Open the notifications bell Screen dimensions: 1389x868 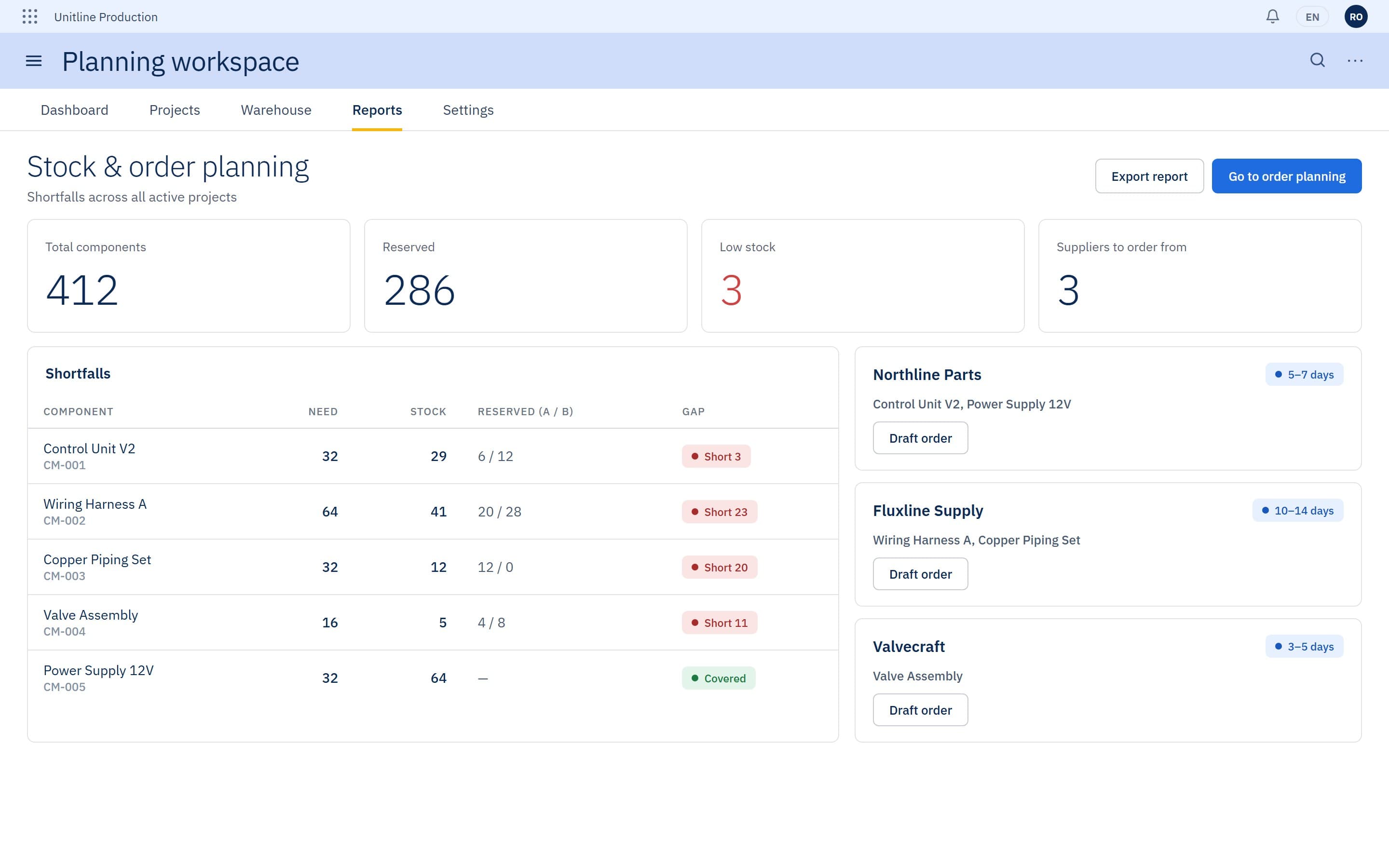click(1272, 17)
